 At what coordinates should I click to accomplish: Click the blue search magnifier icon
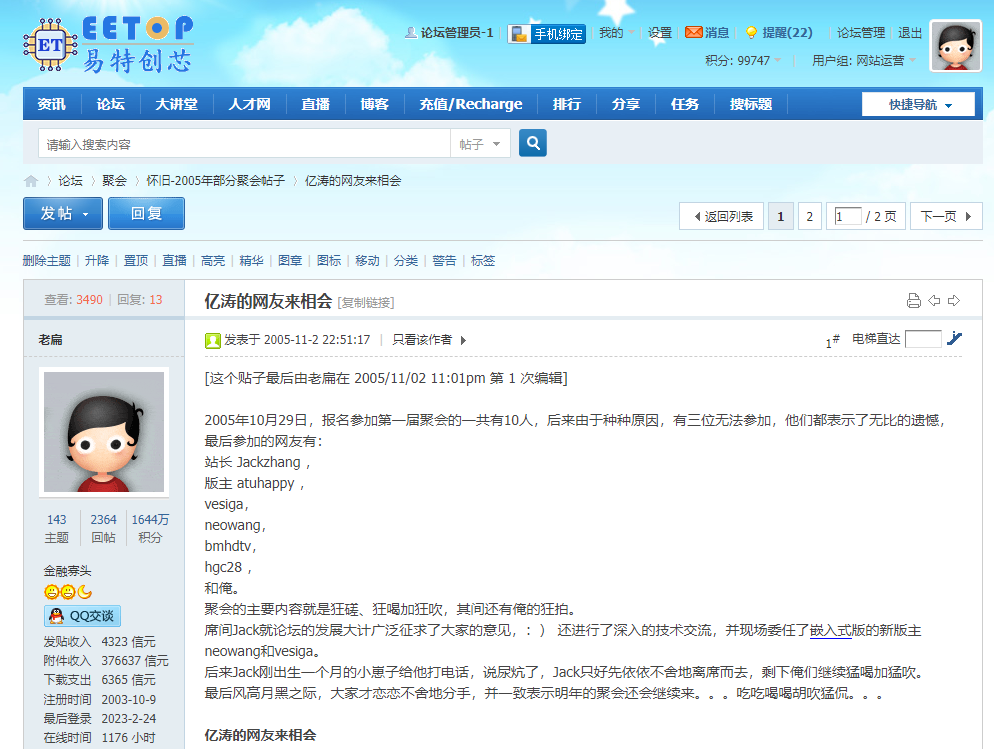tap(532, 143)
